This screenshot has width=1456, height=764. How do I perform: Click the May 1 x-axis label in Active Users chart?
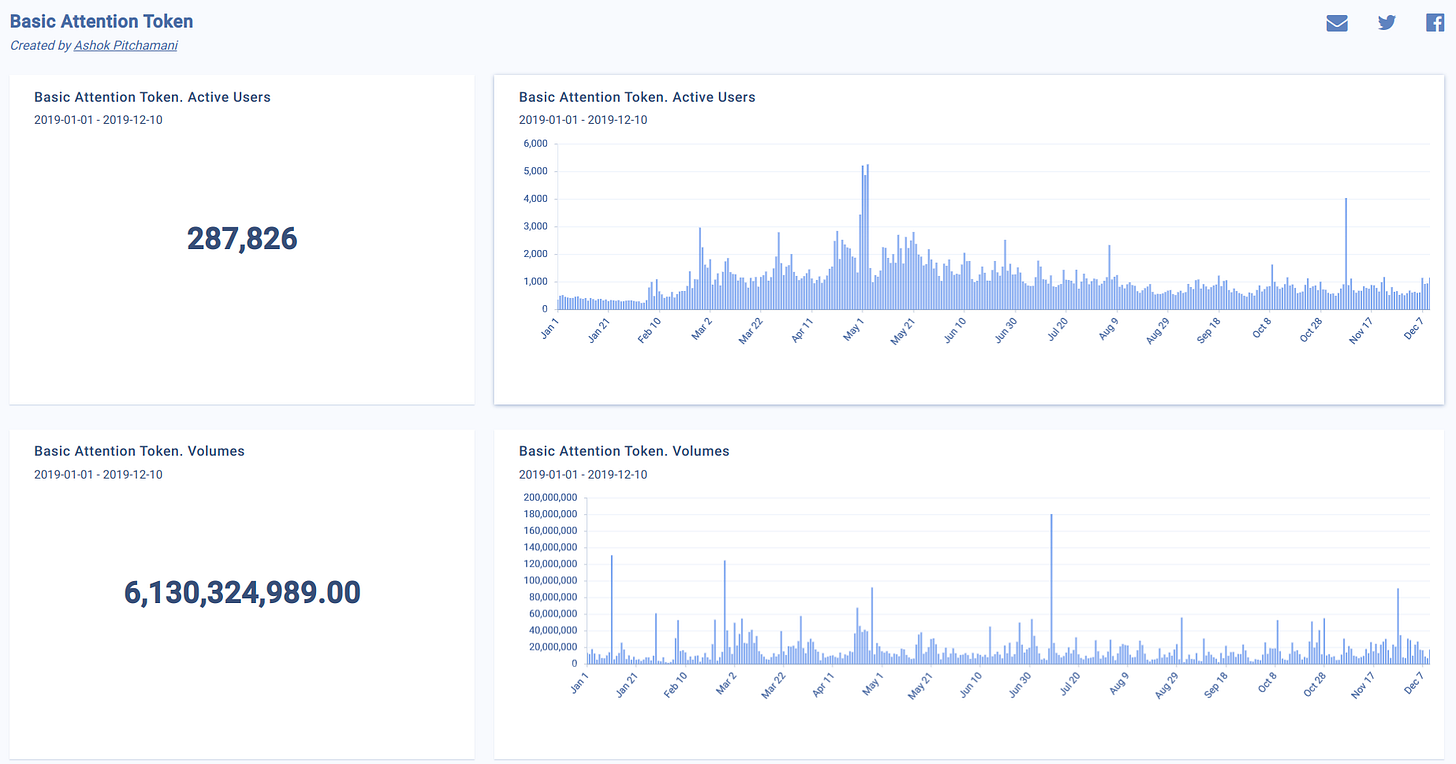853,330
